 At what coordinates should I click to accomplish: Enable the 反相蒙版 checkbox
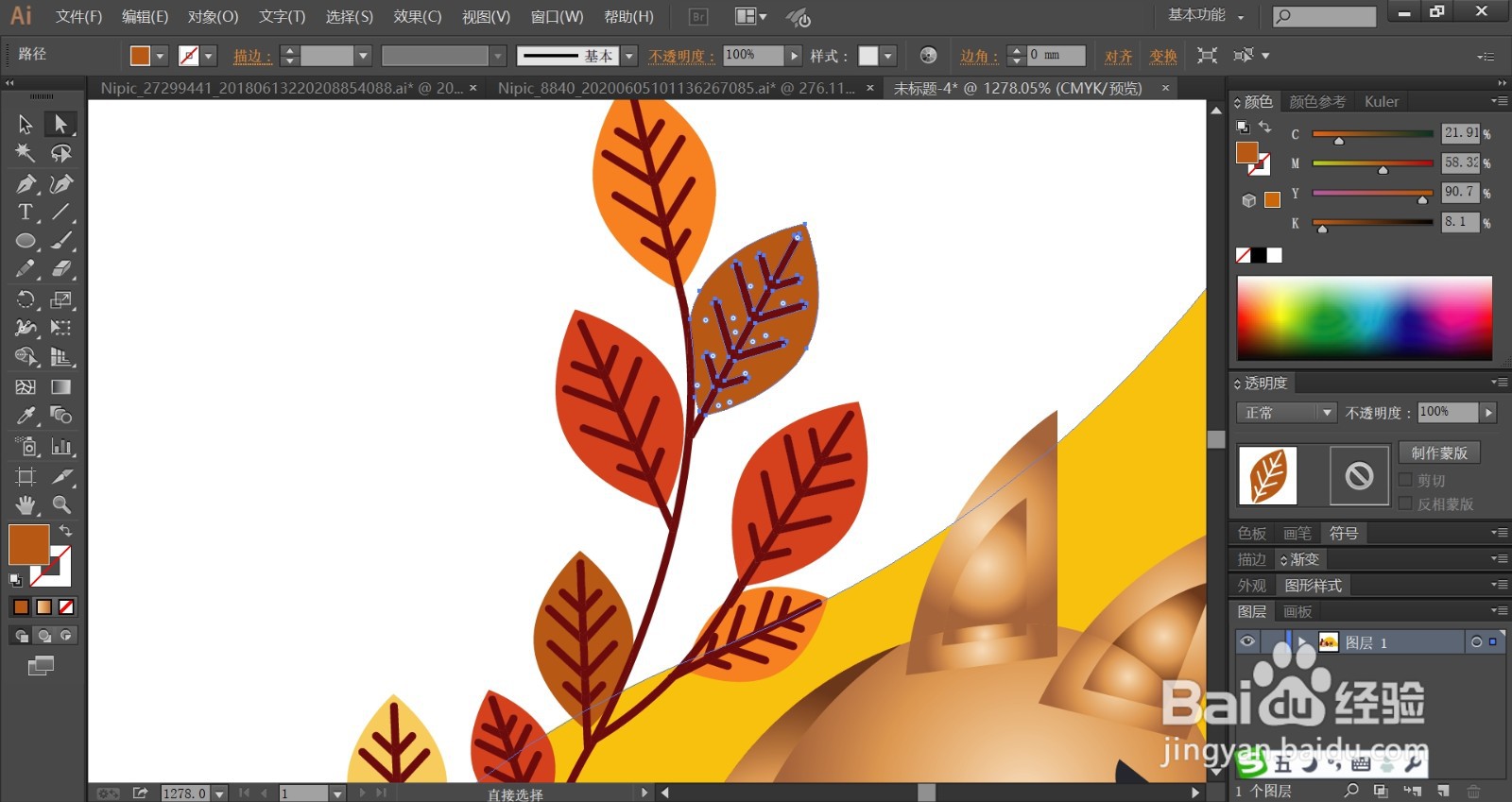pos(1405,503)
